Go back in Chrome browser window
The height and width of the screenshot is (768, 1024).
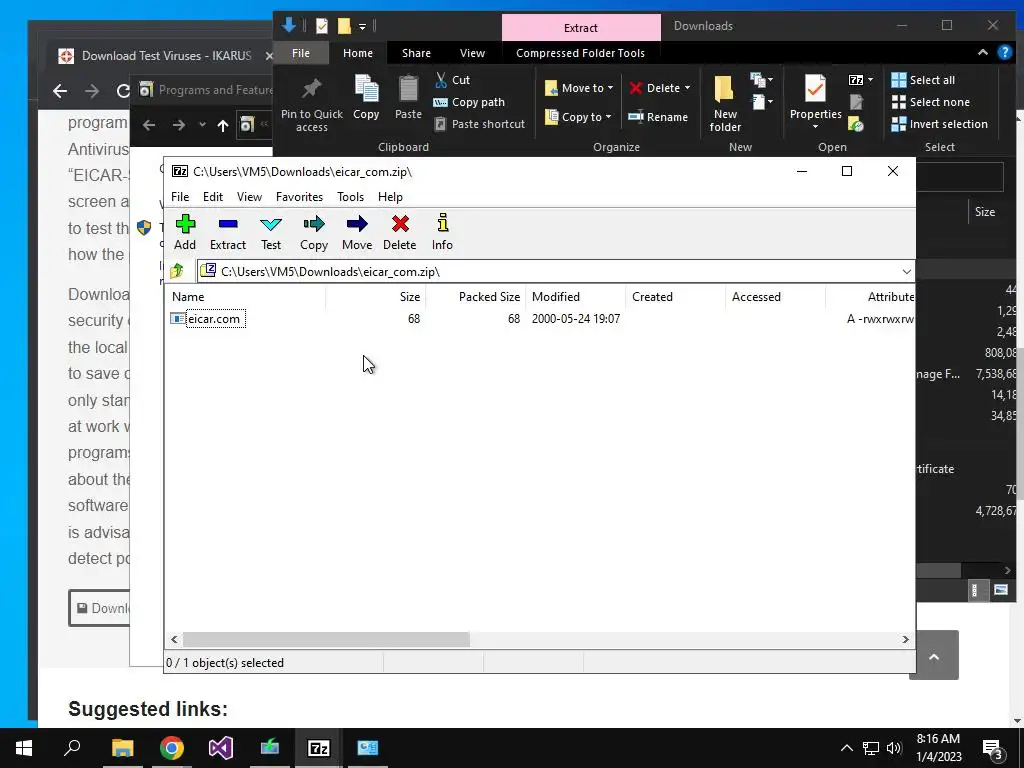(x=60, y=91)
